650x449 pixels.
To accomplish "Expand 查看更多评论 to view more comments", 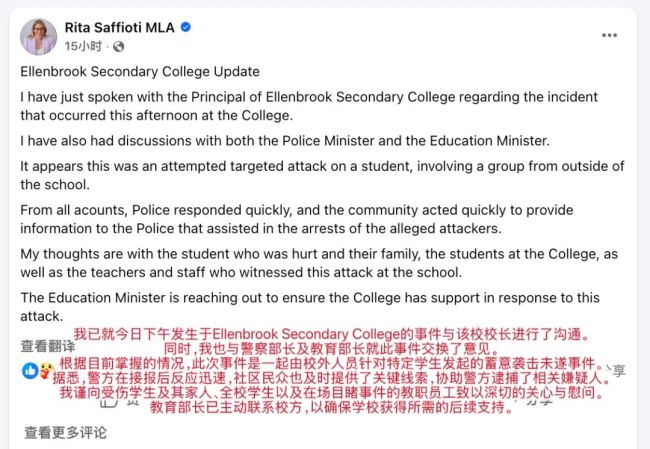I will click(65, 432).
